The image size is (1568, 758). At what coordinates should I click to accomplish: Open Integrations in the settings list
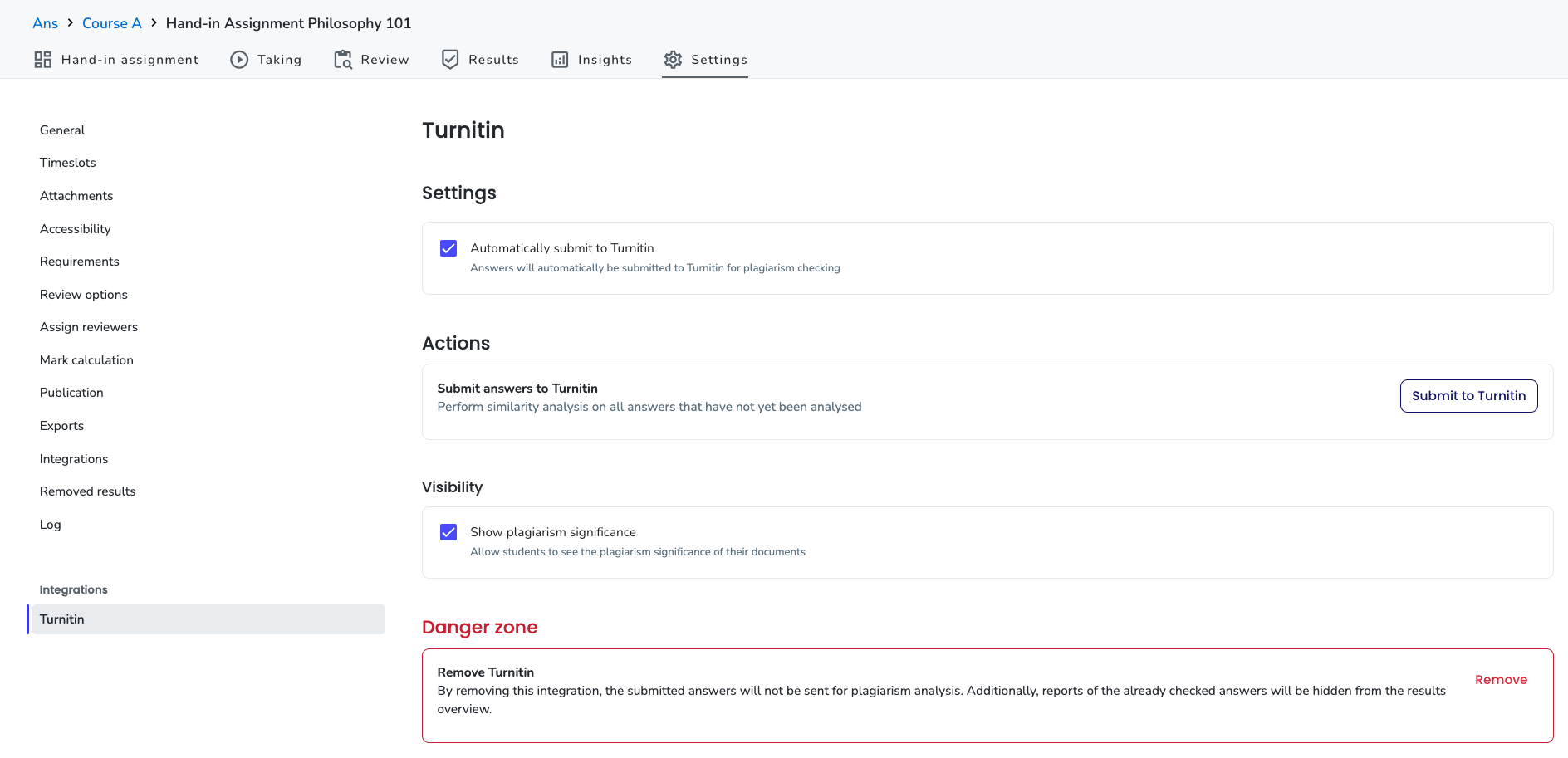click(74, 459)
